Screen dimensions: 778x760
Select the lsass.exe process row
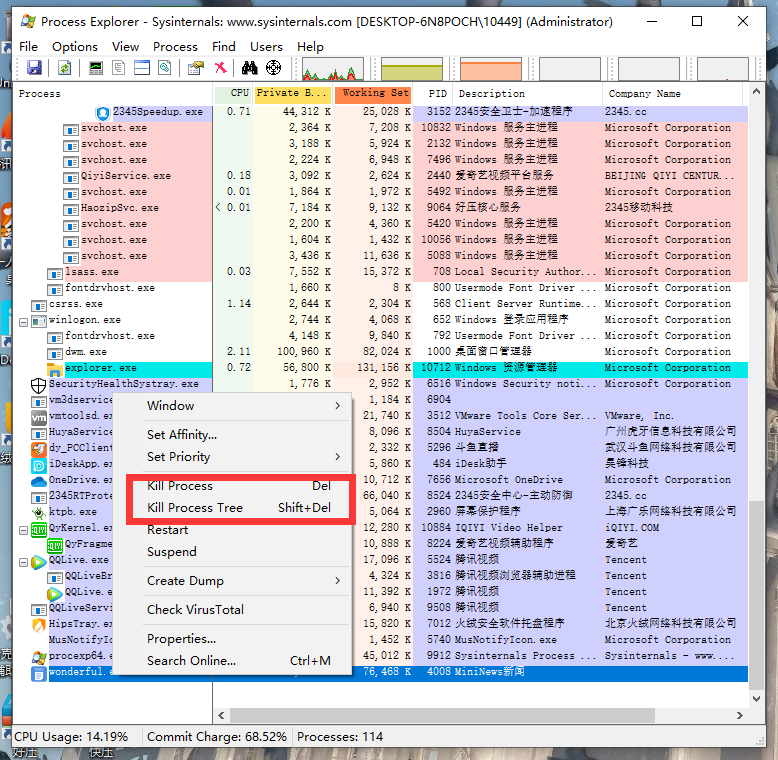coord(381,272)
